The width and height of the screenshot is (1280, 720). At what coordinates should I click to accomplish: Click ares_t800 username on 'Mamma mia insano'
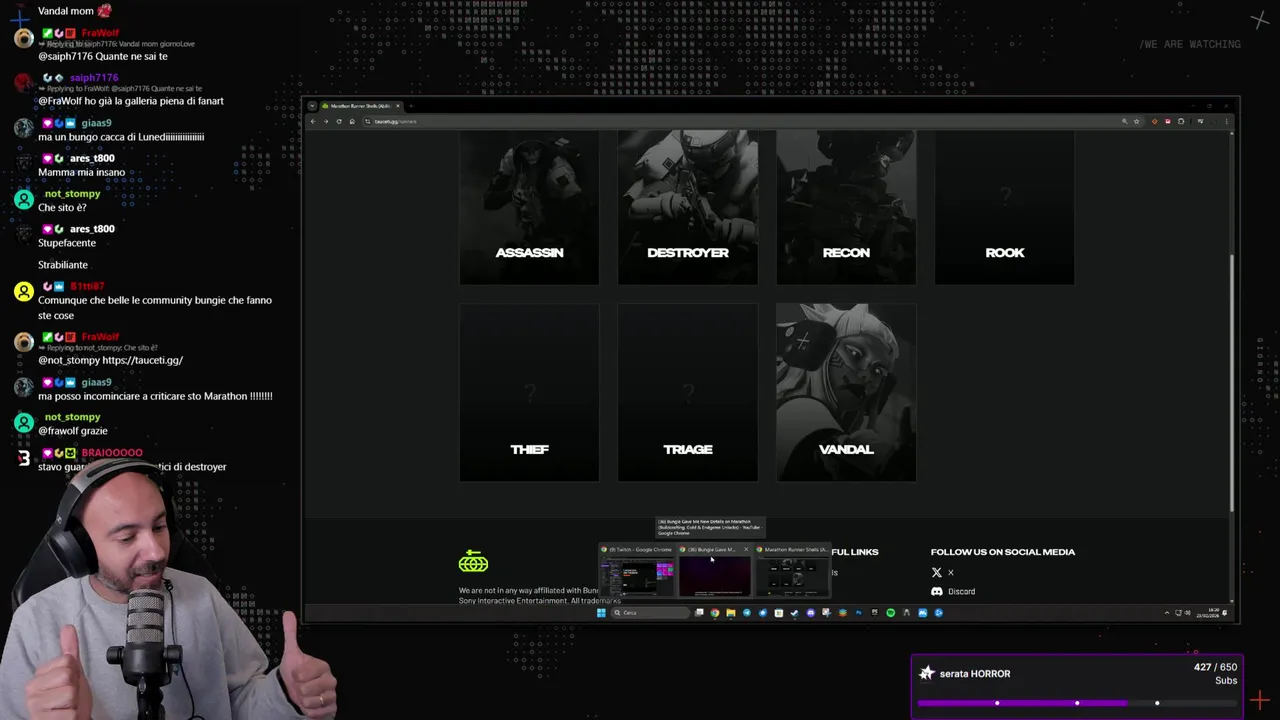92,158
